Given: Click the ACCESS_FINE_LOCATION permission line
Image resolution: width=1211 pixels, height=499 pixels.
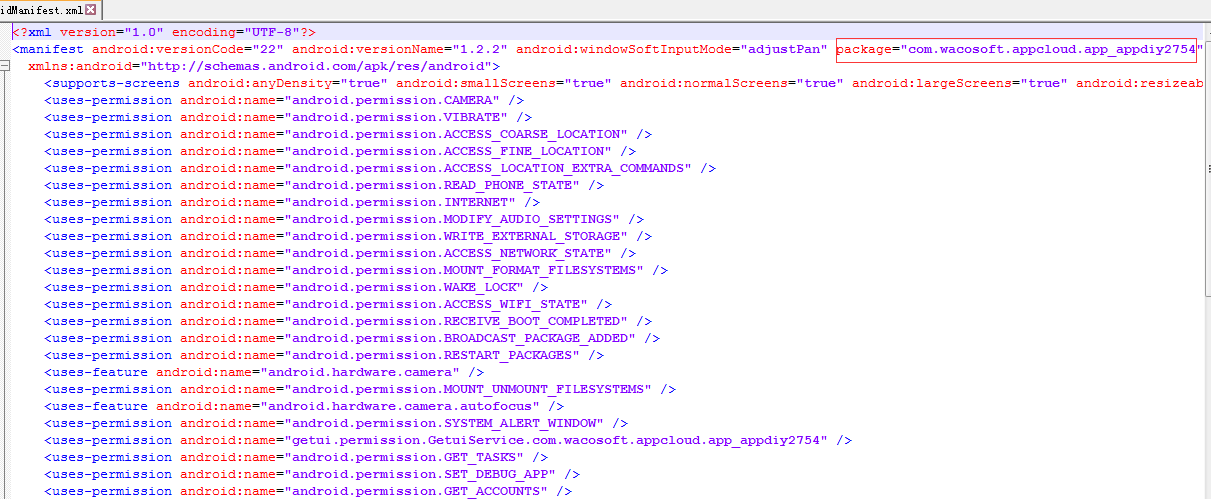Looking at the screenshot, I should click(x=340, y=151).
